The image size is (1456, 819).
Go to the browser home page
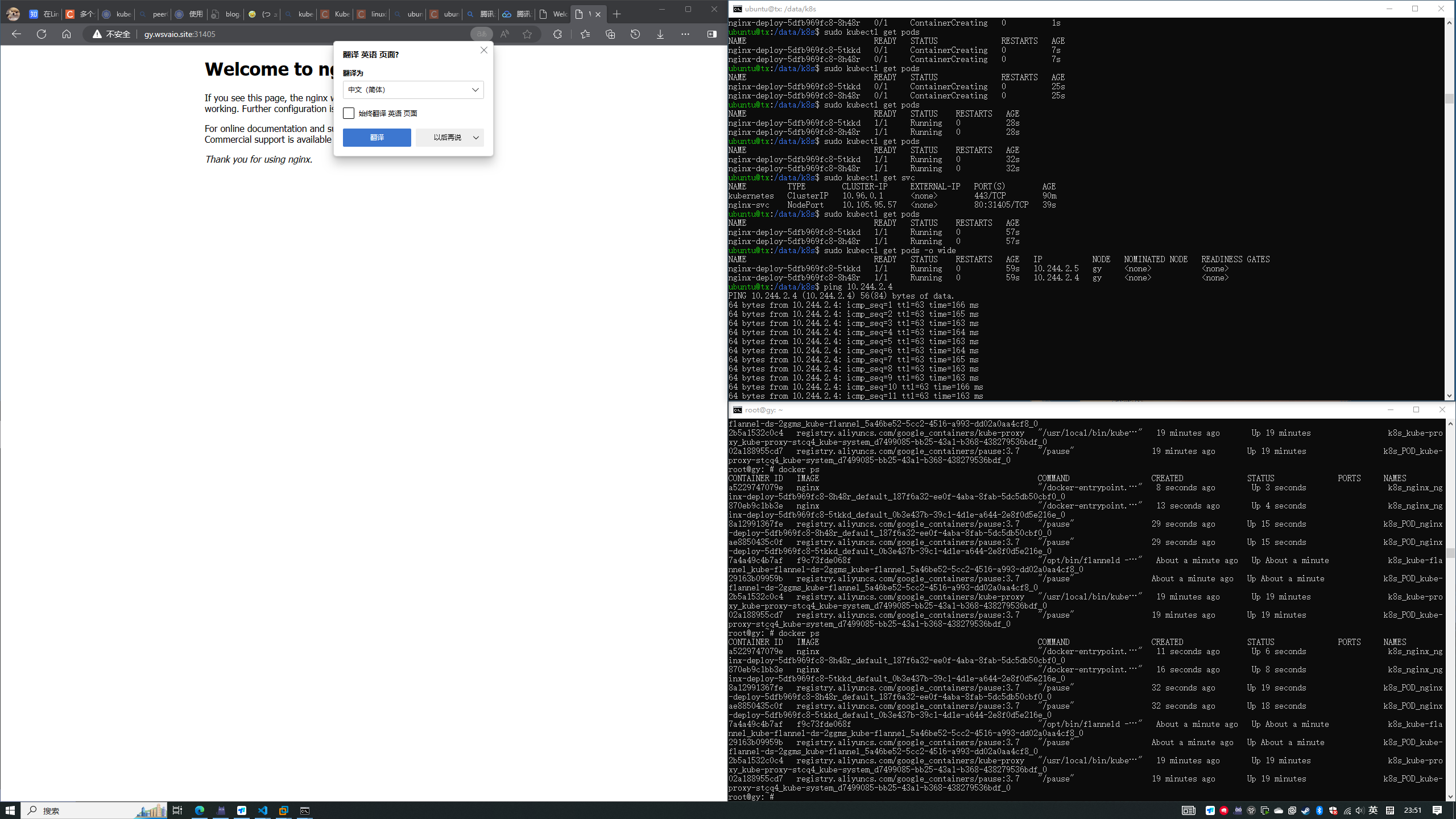coord(67,34)
